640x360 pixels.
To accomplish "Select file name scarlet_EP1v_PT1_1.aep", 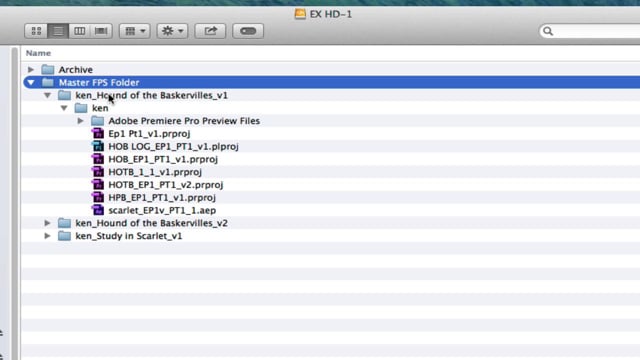I will [x=162, y=211].
